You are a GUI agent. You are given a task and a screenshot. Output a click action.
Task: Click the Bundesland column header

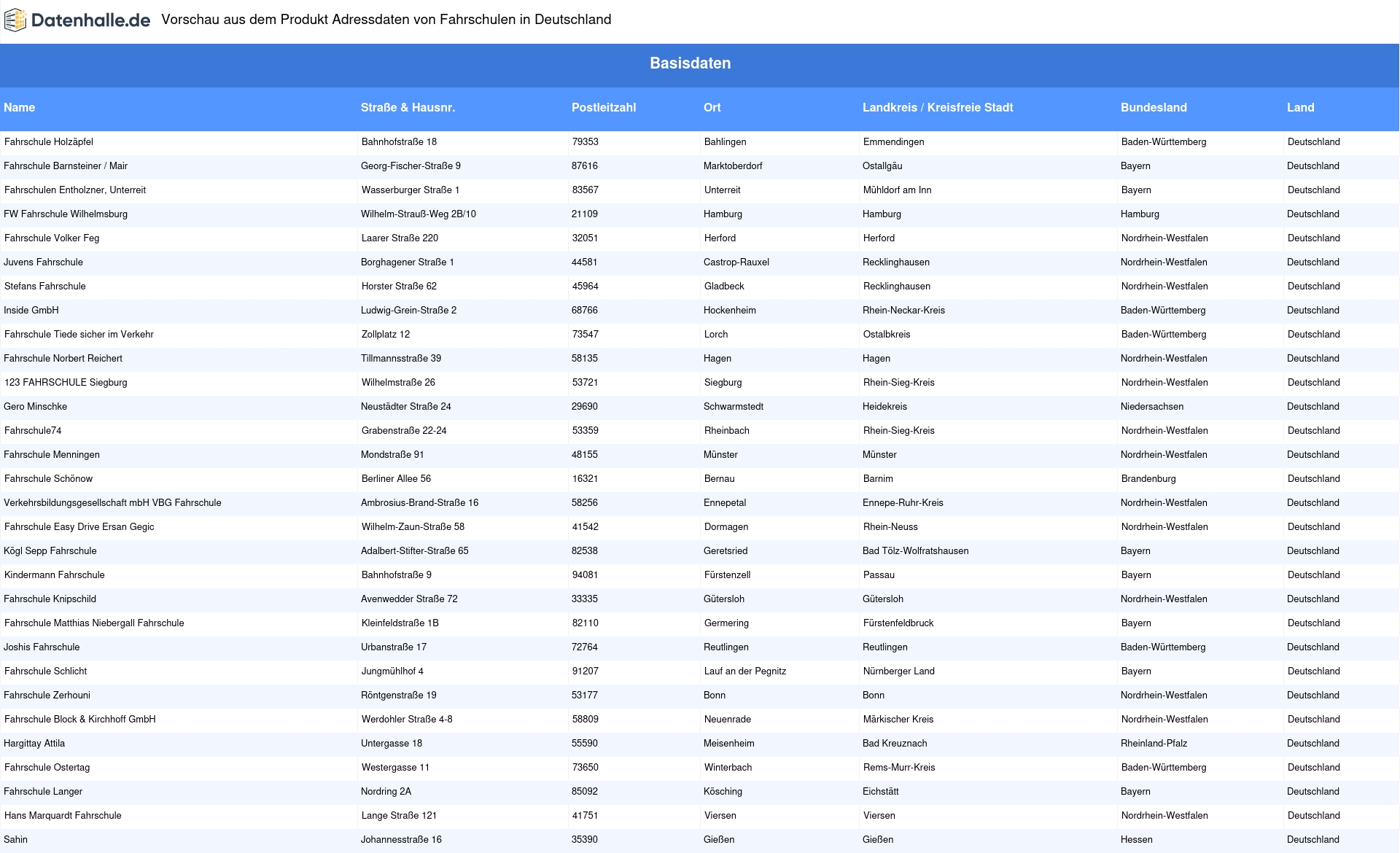[1154, 107]
